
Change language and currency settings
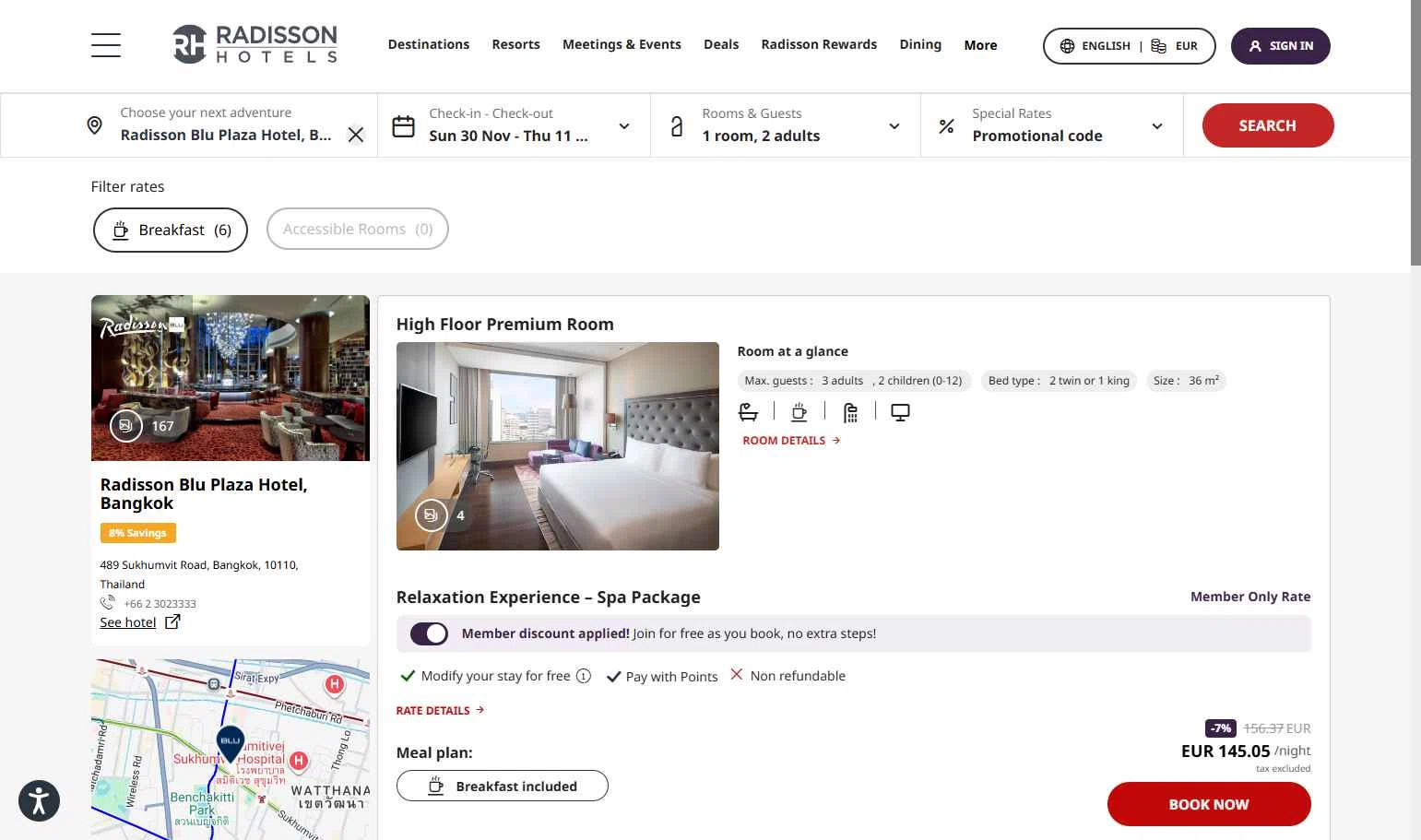(1129, 46)
